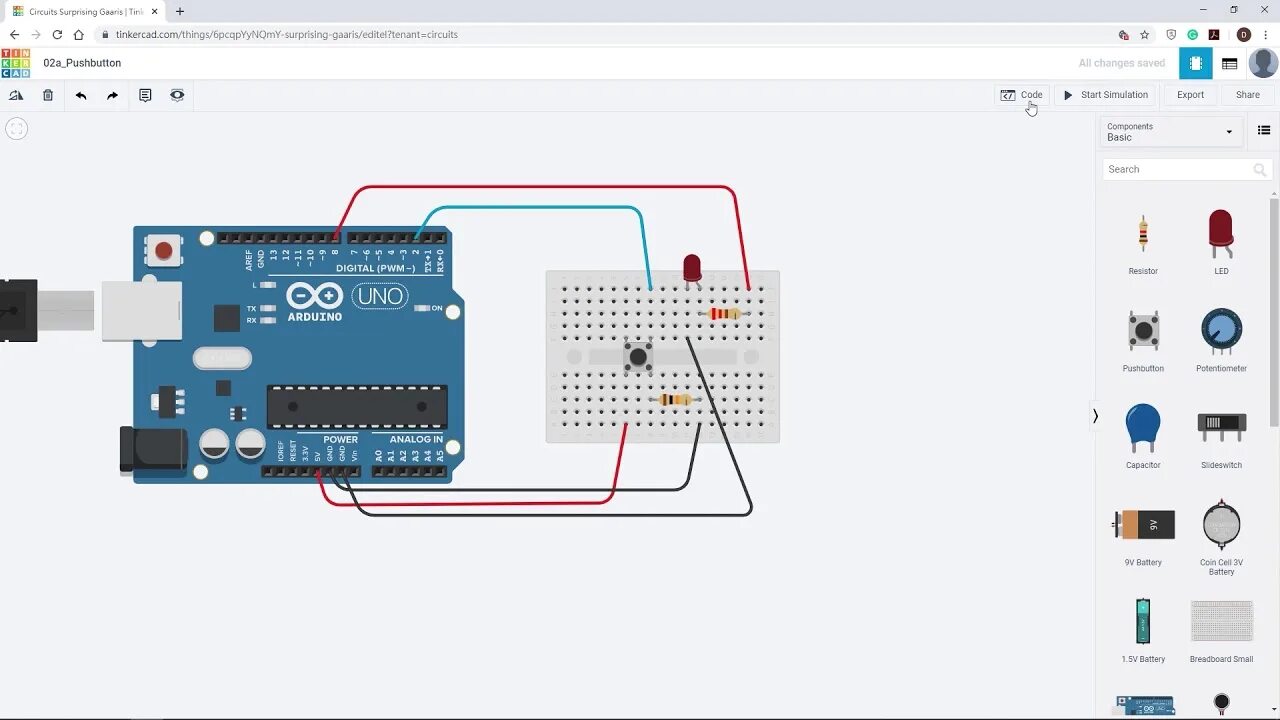Switch to component list view icon
Screen dimensions: 1280x720
pyautogui.click(x=1230, y=63)
